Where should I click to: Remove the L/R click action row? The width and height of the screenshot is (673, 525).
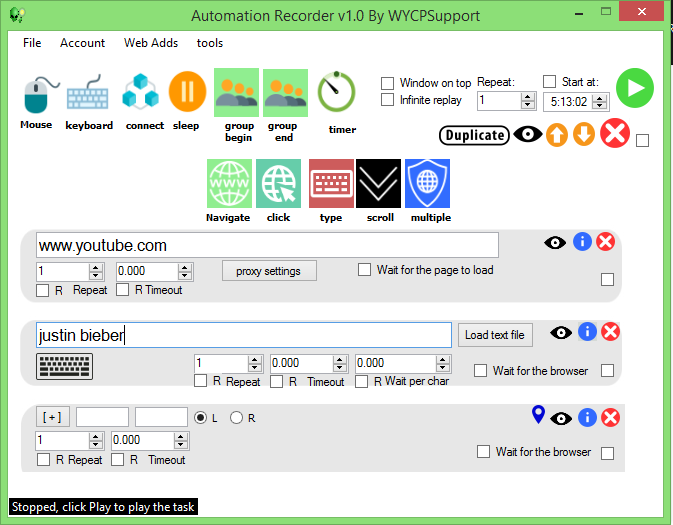[x=610, y=418]
